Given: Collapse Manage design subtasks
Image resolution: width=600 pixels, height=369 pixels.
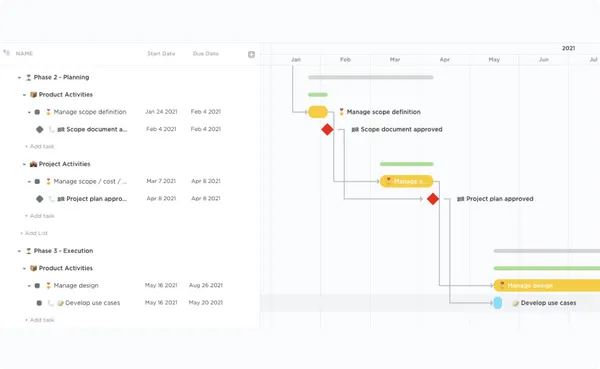Looking at the screenshot, I should pos(29,286).
